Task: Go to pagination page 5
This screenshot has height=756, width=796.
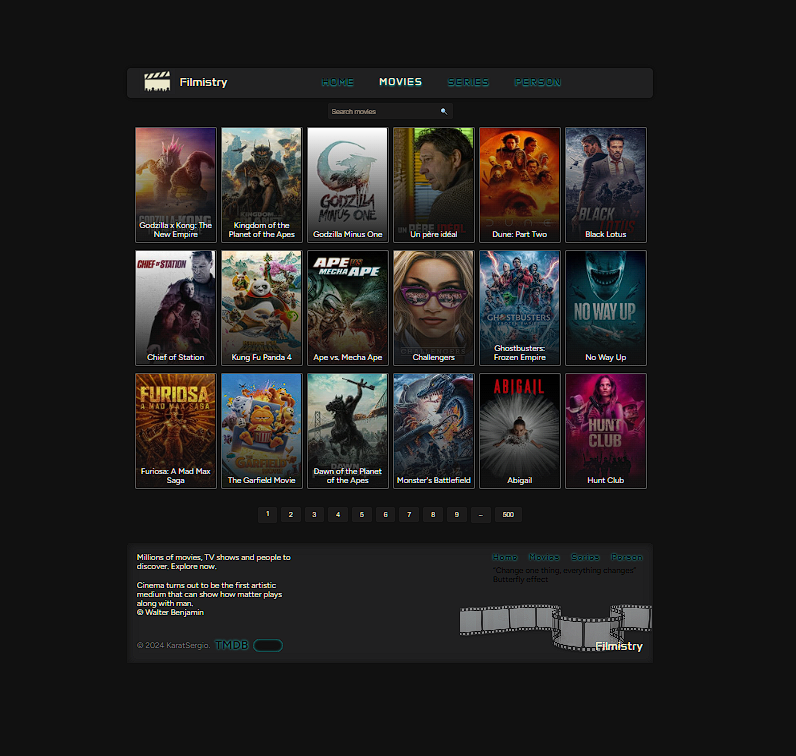Action: coord(362,514)
